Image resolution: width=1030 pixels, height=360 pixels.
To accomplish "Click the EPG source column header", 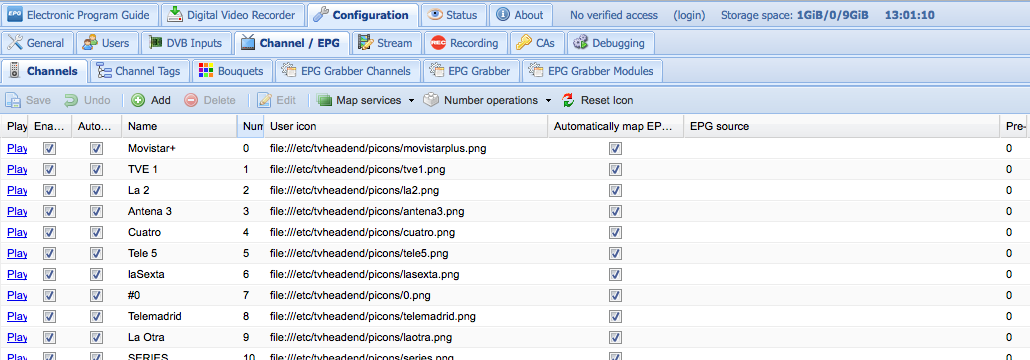I will 840,126.
